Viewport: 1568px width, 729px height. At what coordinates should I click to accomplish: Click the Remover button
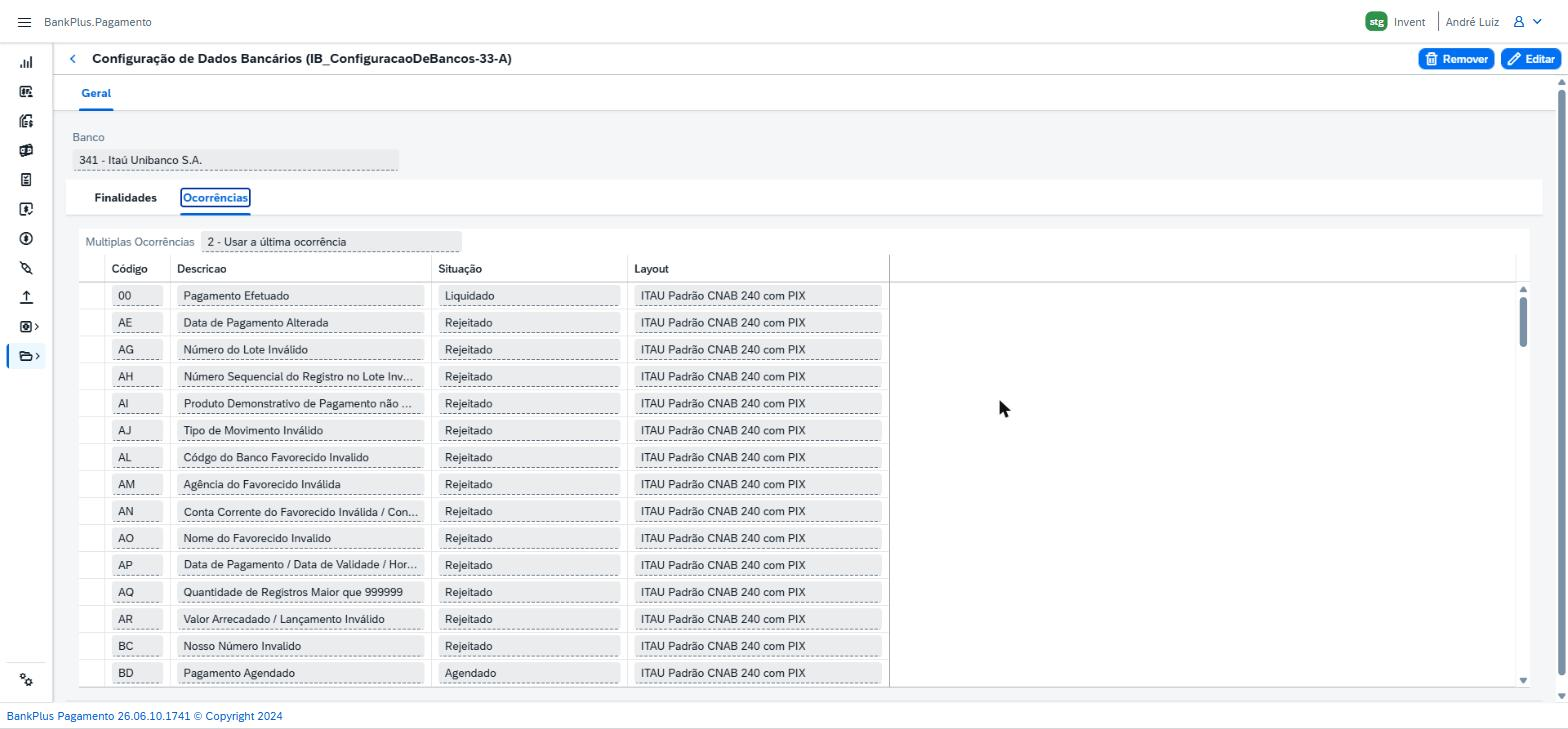point(1456,59)
